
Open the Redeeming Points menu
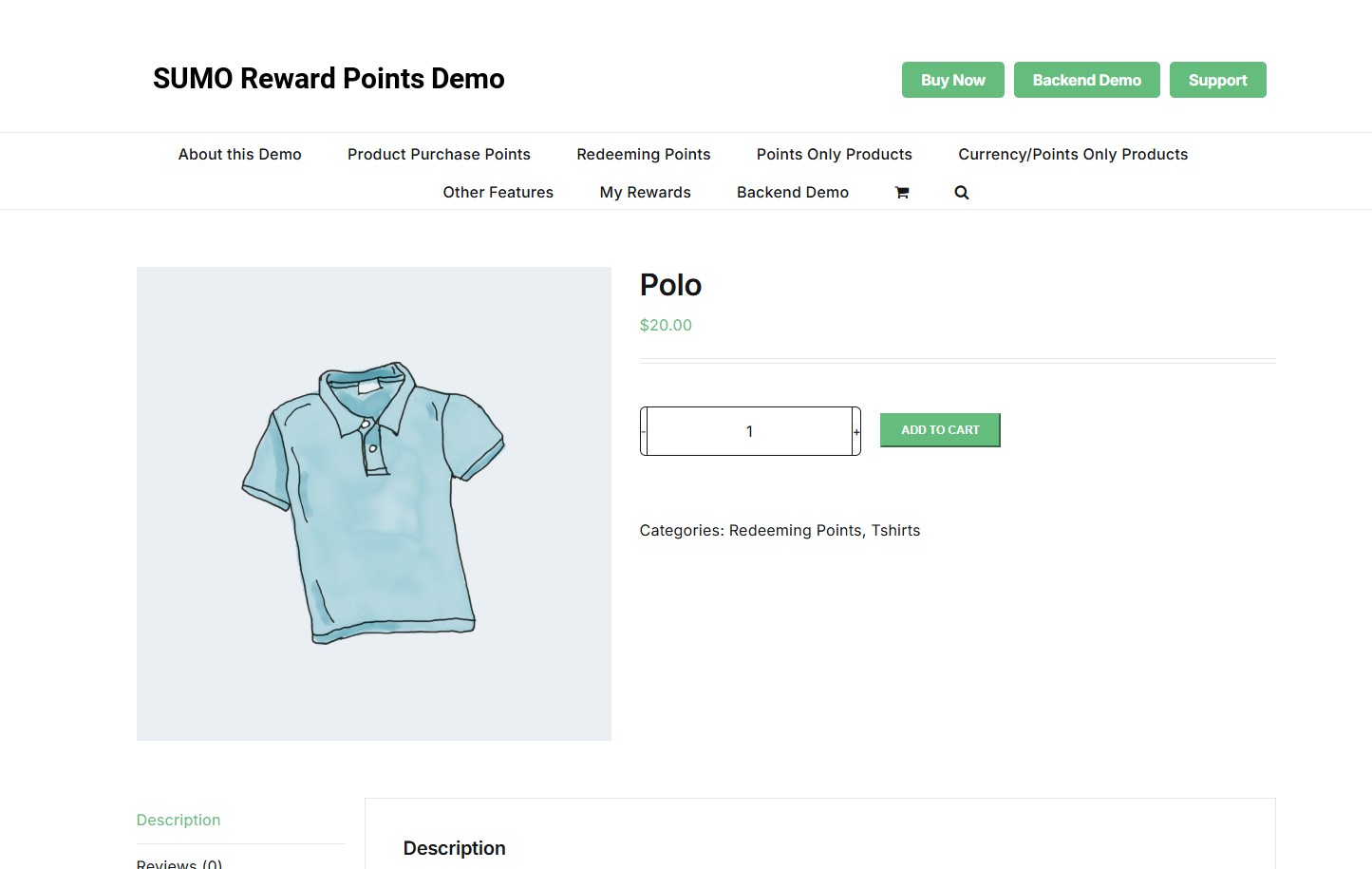(x=643, y=154)
